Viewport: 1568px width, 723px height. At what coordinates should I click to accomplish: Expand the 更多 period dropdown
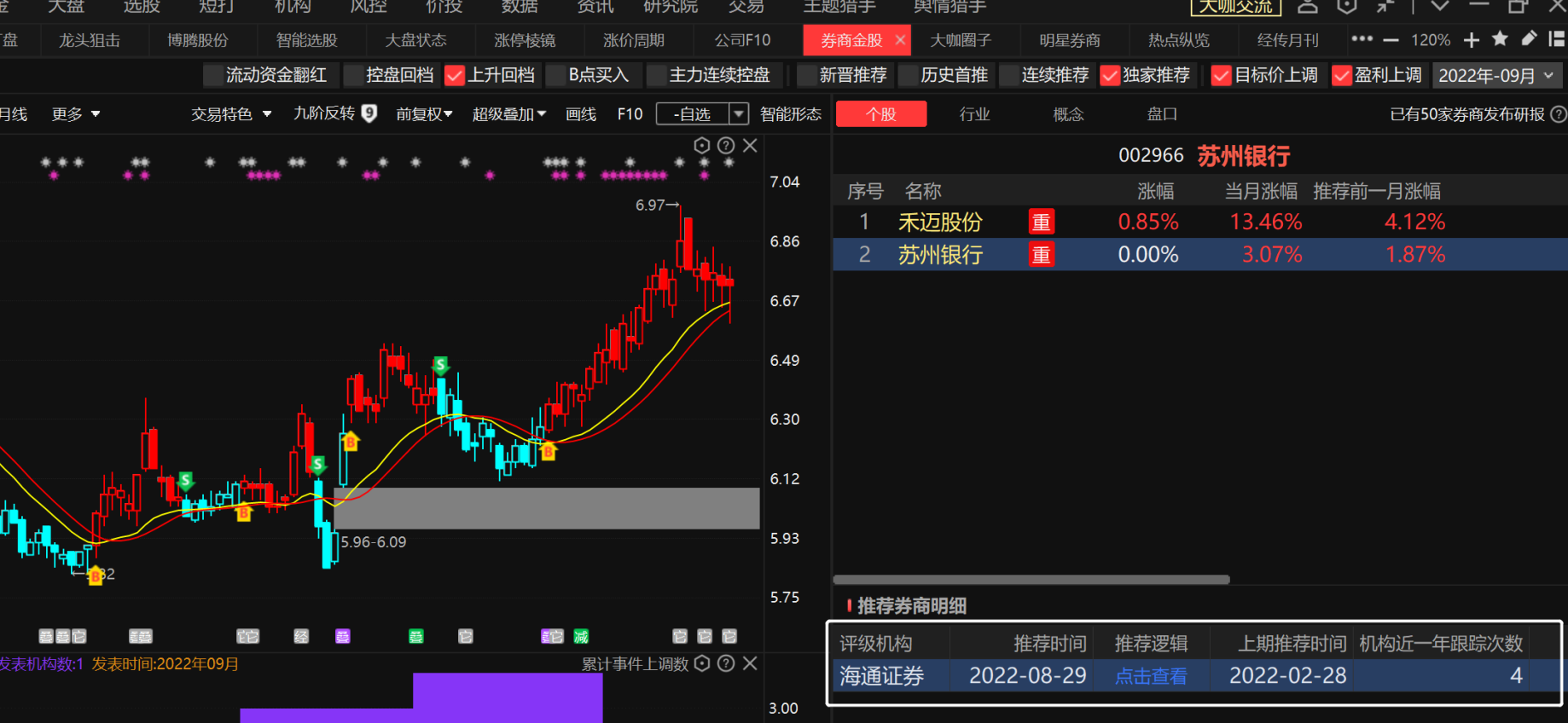click(76, 114)
